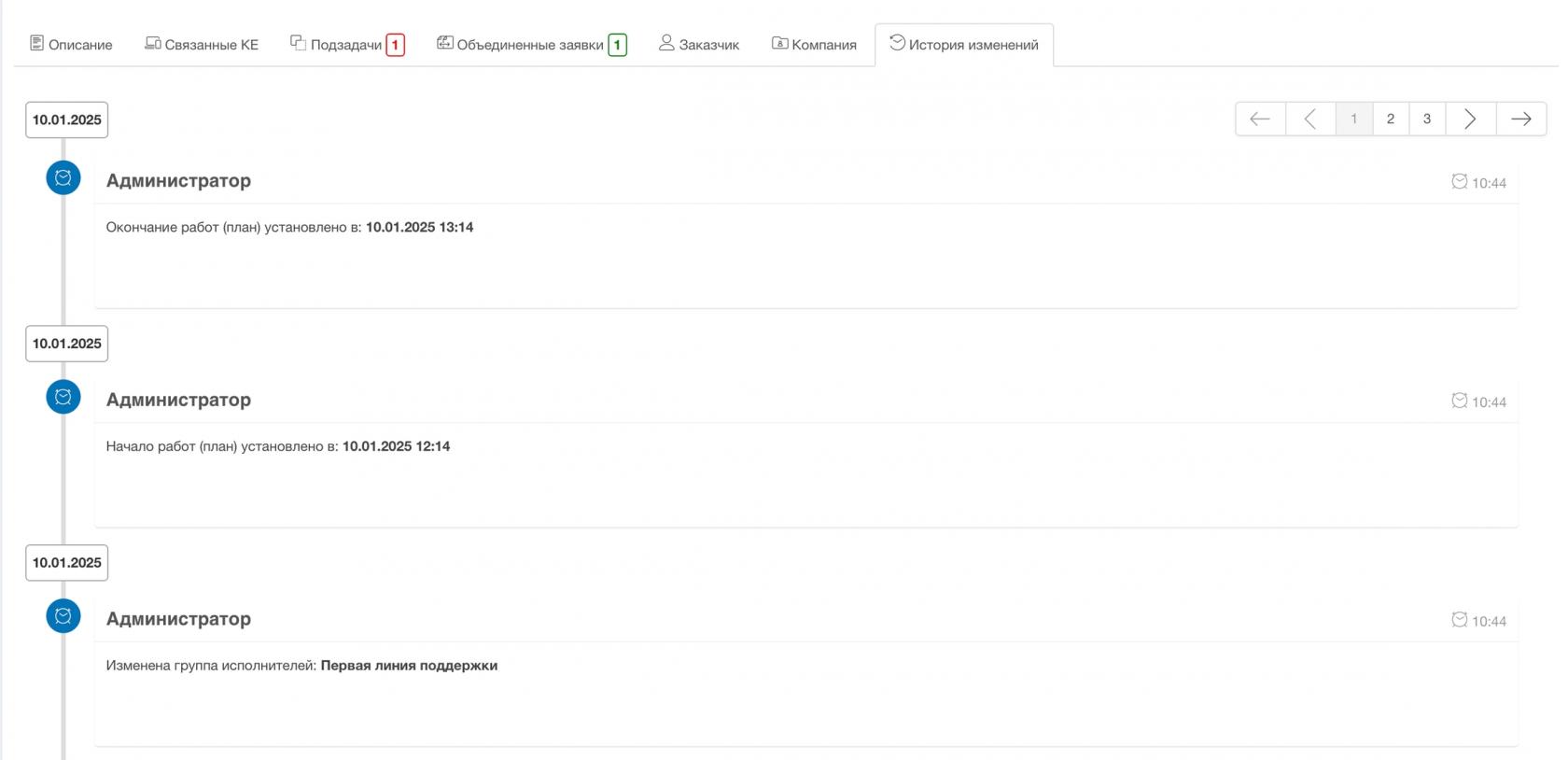1568x760 pixels.
Task: Click timeline icon for Окончание работ entry
Action: tap(63, 177)
